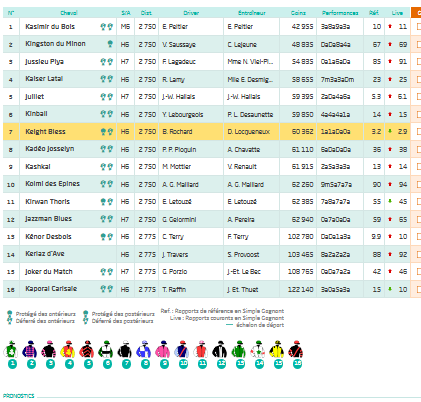Click the Cheval column header
421x402 pixels.
tap(69, 13)
